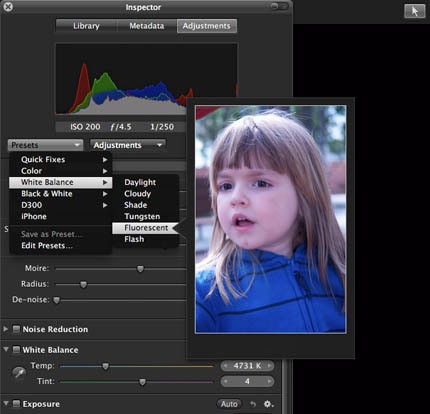Image resolution: width=430 pixels, height=414 pixels.
Task: Decrease Tint value with left arrow
Action: (x=226, y=381)
